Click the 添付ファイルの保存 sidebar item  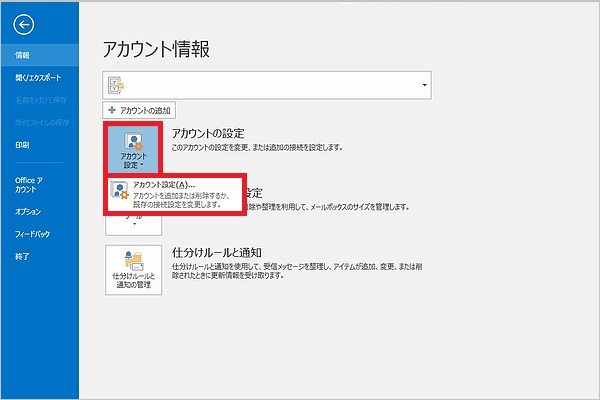pyautogui.click(x=38, y=122)
